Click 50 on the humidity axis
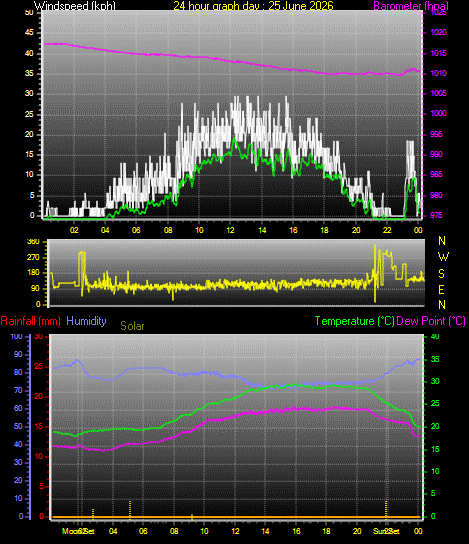This screenshot has height=544, width=469. coord(18,426)
